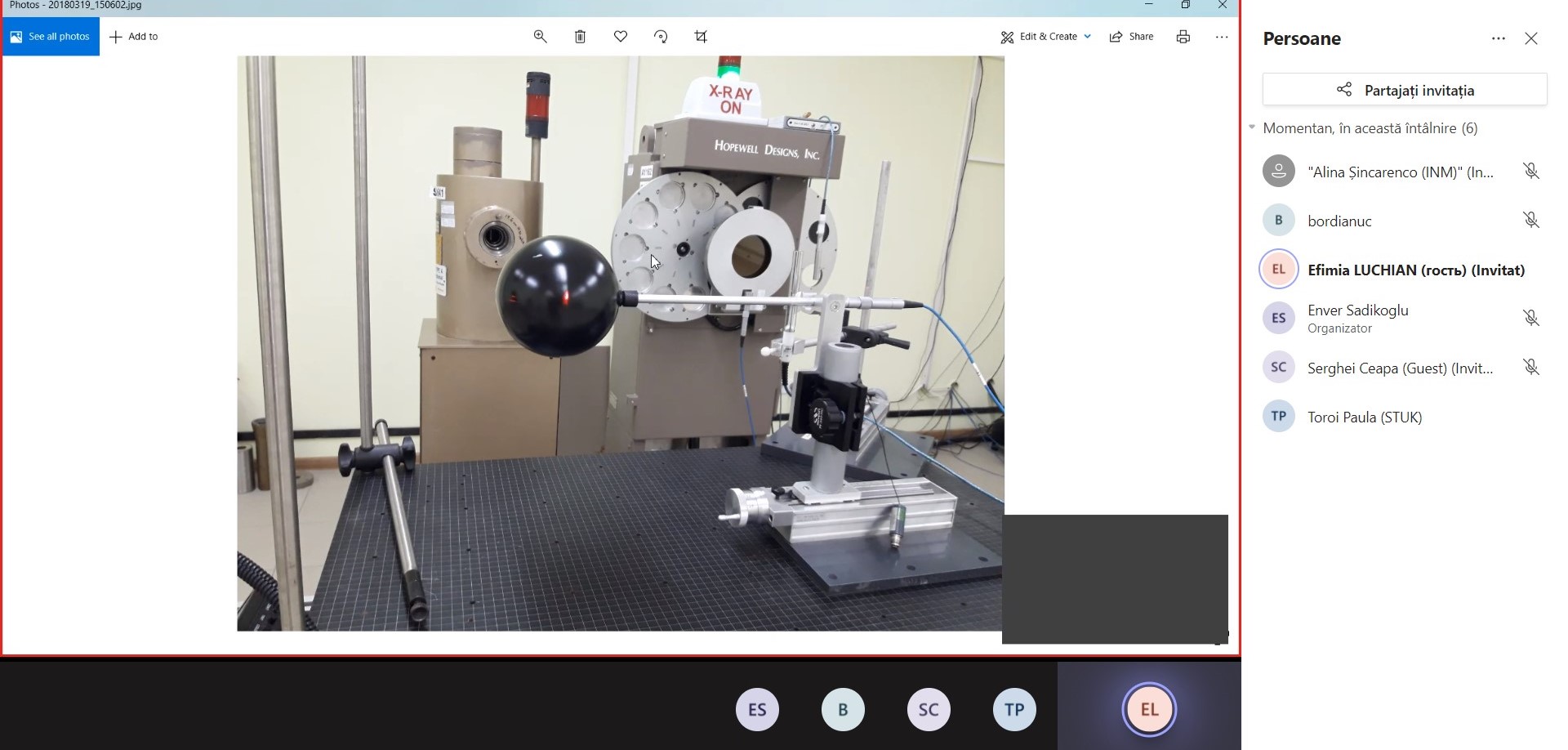Add photo to favorites with heart icon
The width and height of the screenshot is (1568, 750).
tap(621, 37)
